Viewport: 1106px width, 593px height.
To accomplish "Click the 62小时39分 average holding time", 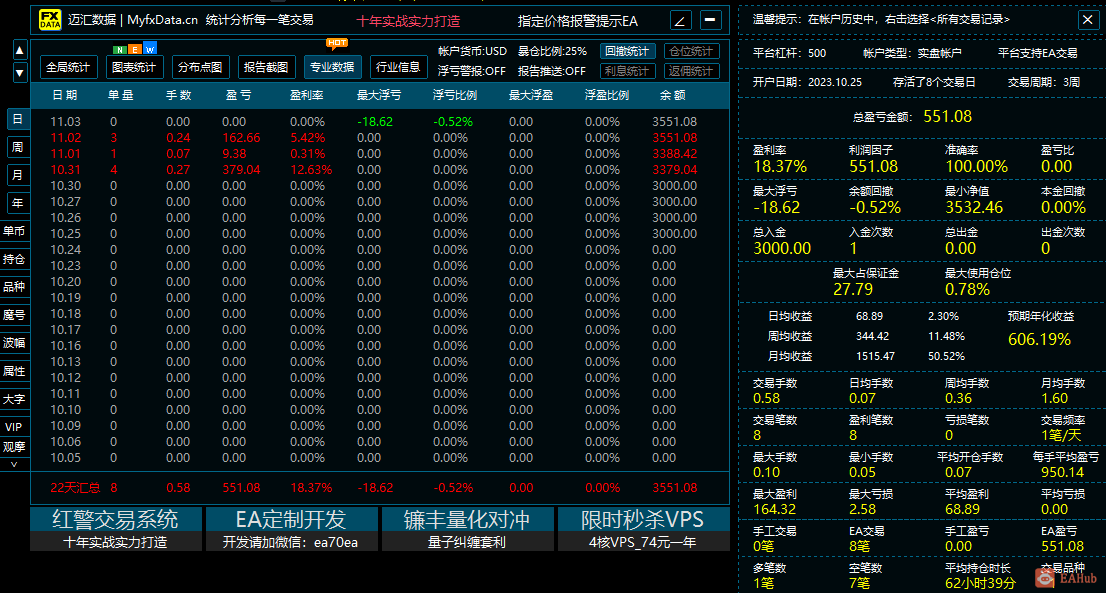I will [980, 583].
